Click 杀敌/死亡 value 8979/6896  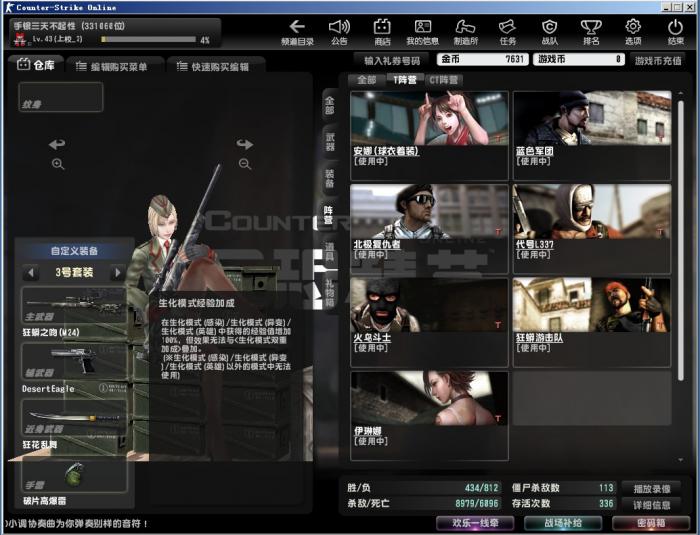click(x=476, y=503)
